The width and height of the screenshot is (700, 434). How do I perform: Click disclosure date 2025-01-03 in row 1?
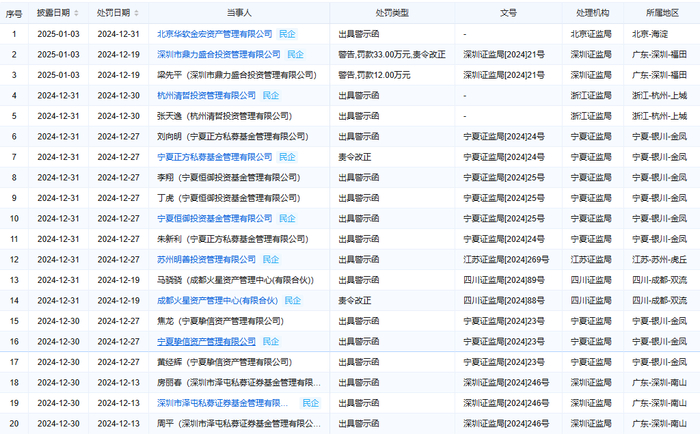click(58, 34)
